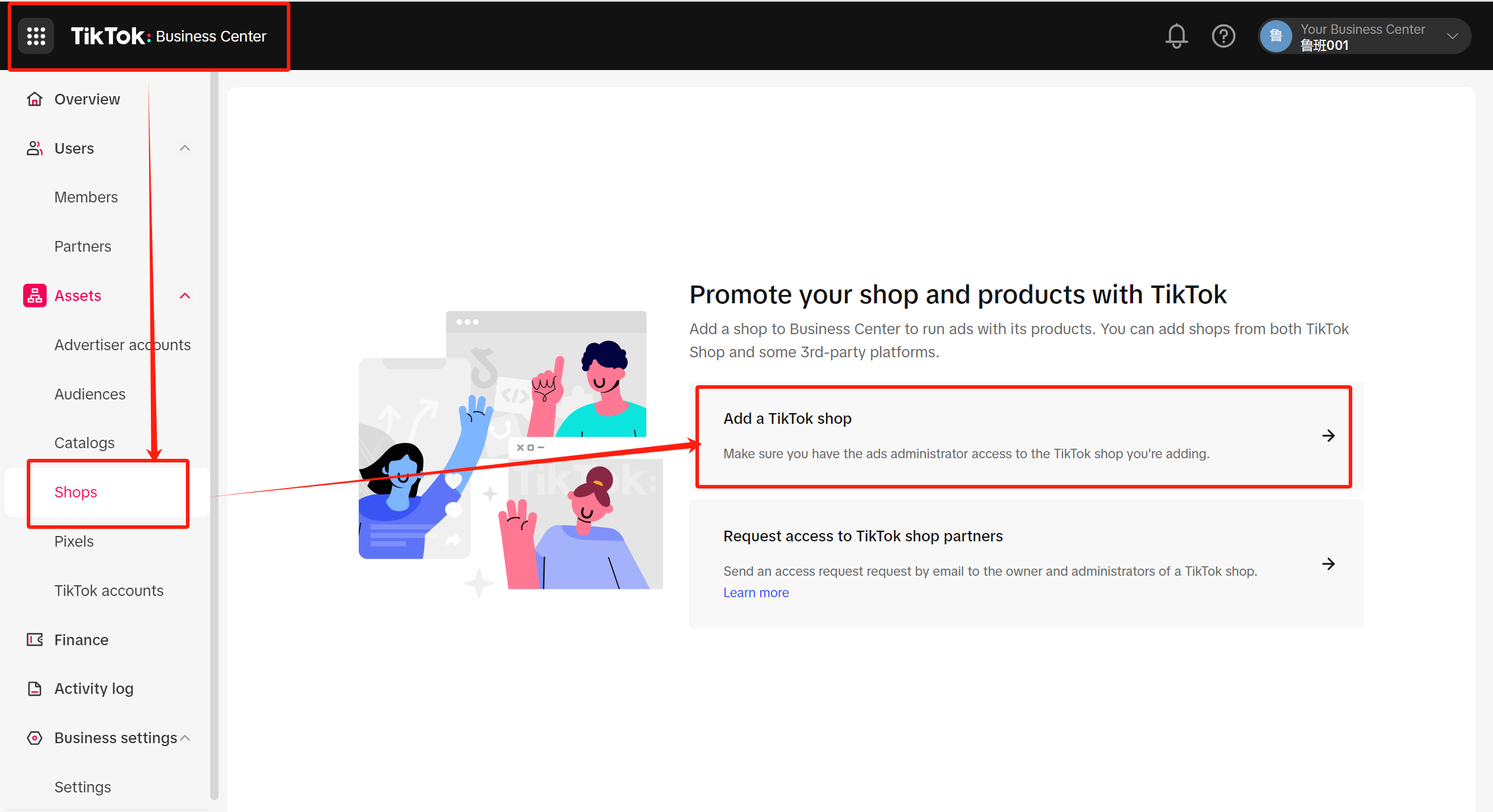This screenshot has width=1493, height=812.
Task: Click the Activity log document icon
Action: (x=35, y=689)
